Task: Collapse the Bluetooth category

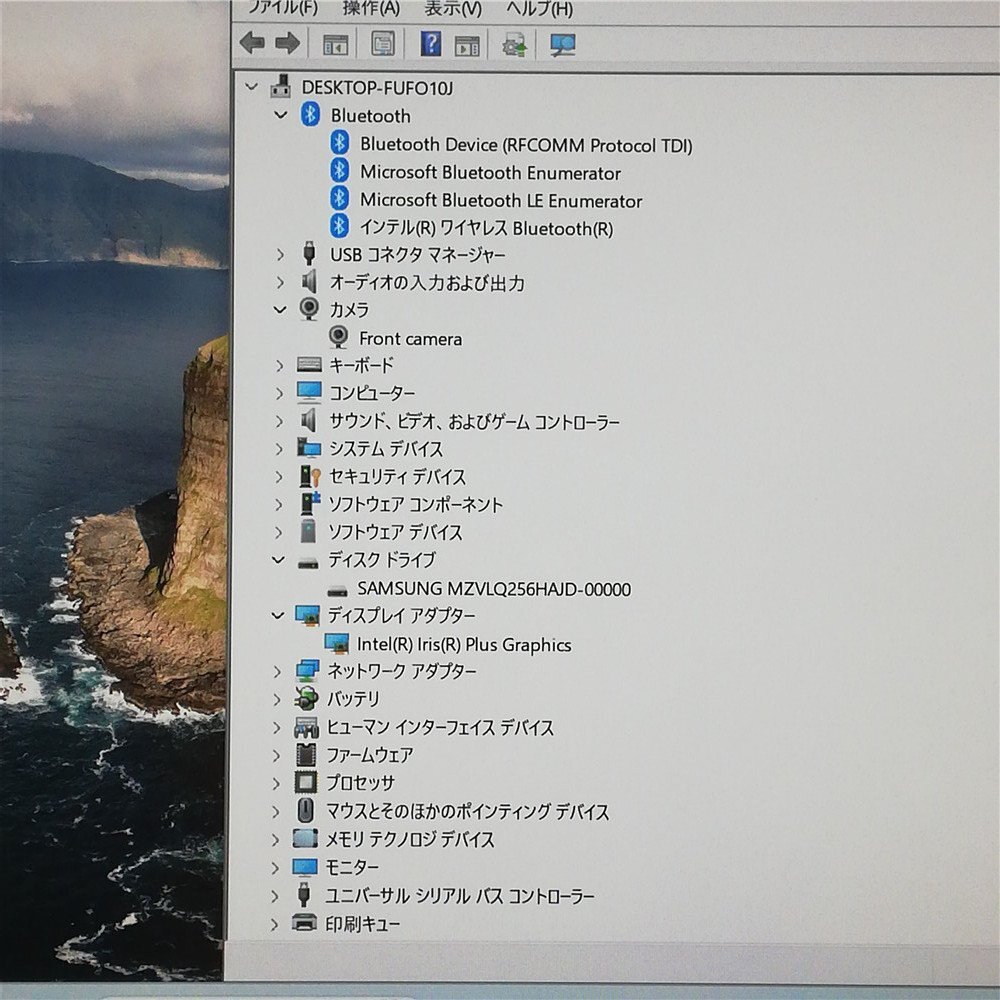Action: (x=281, y=116)
